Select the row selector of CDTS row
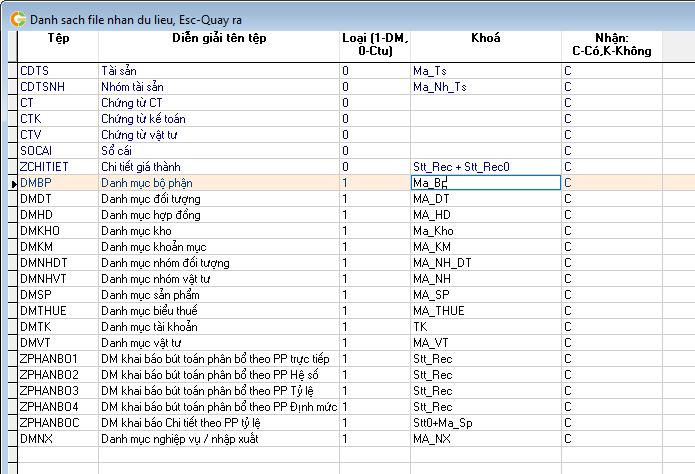The height and width of the screenshot is (474, 695). click(x=12, y=71)
